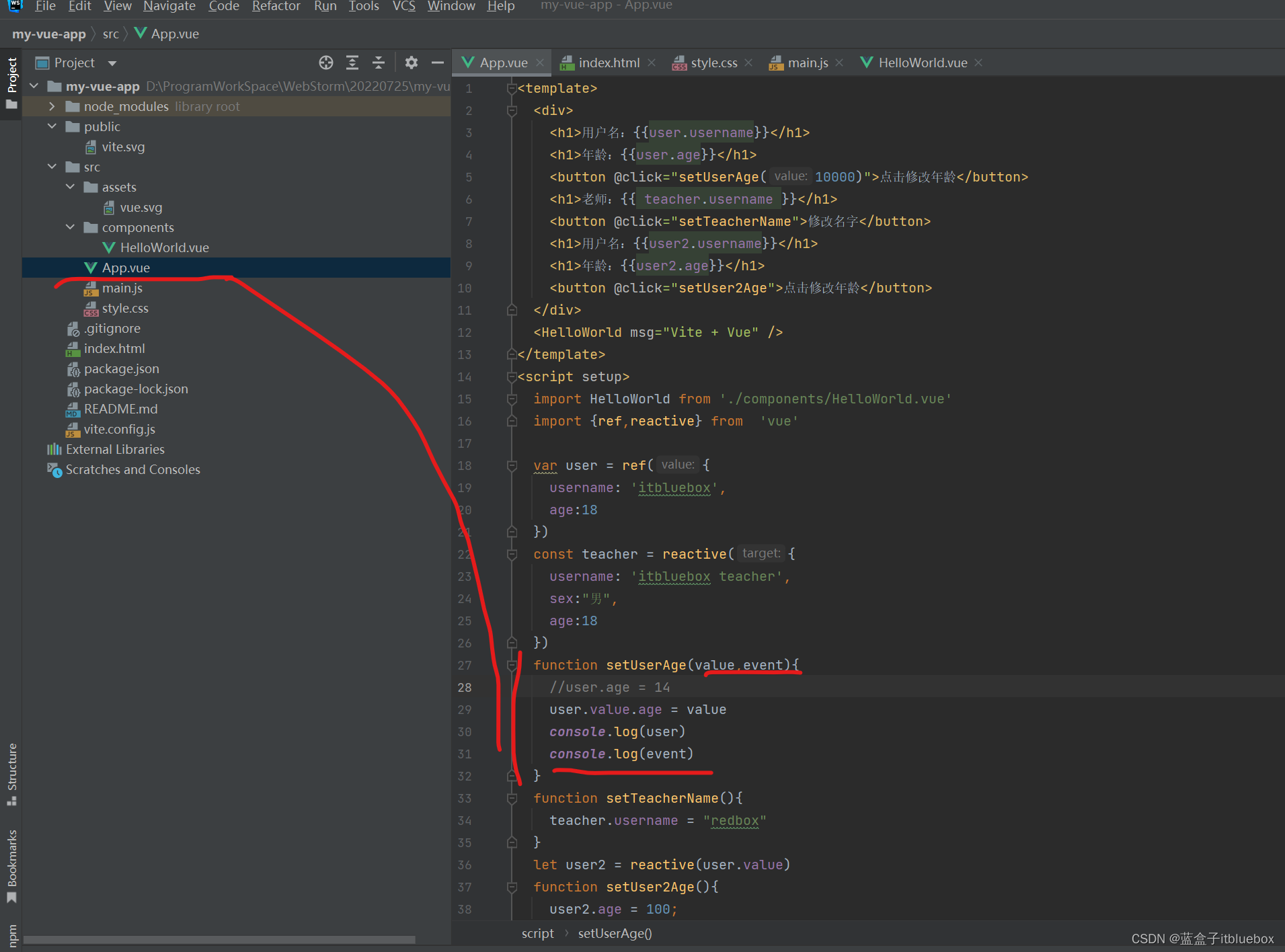Open the Project view dropdown
This screenshot has width=1285, height=952.
click(x=112, y=63)
